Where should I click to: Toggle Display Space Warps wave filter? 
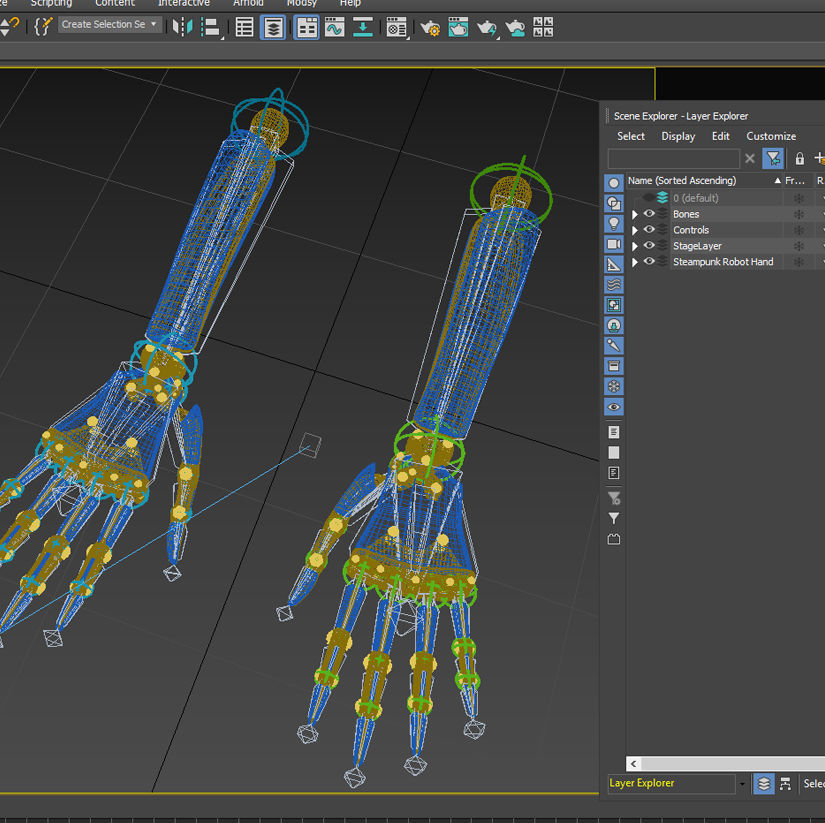click(613, 285)
